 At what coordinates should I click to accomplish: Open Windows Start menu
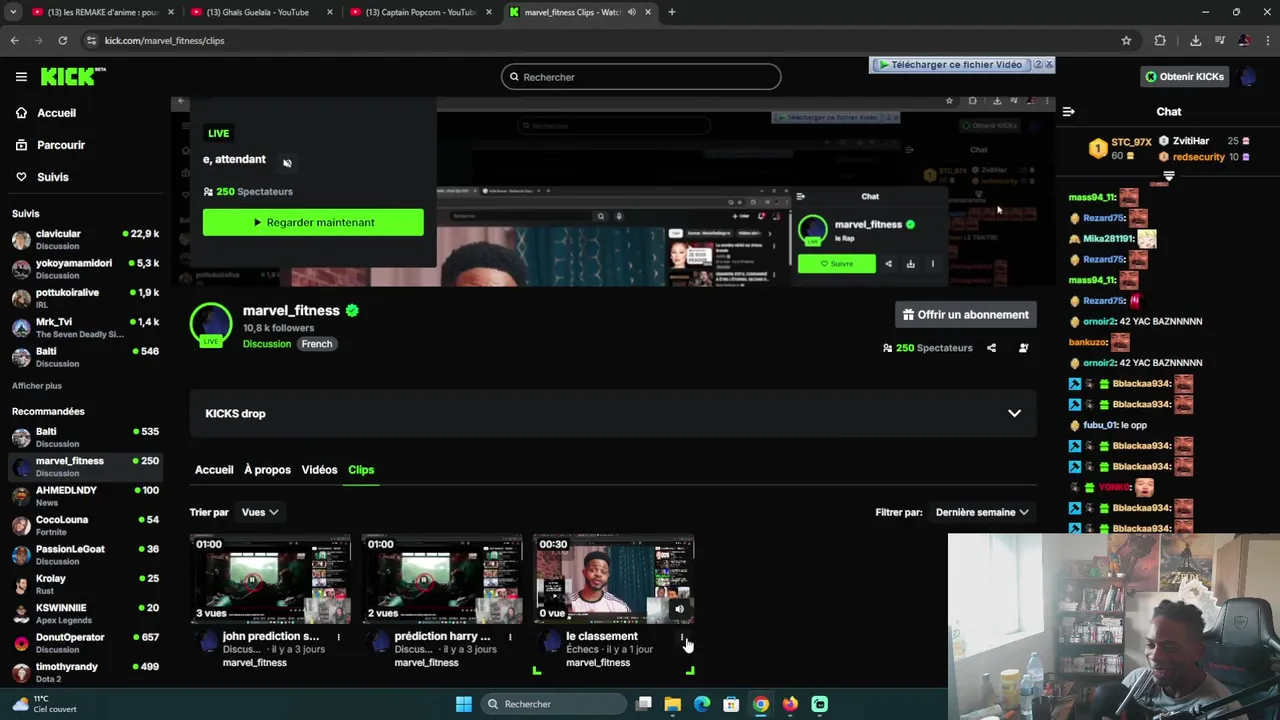(464, 704)
